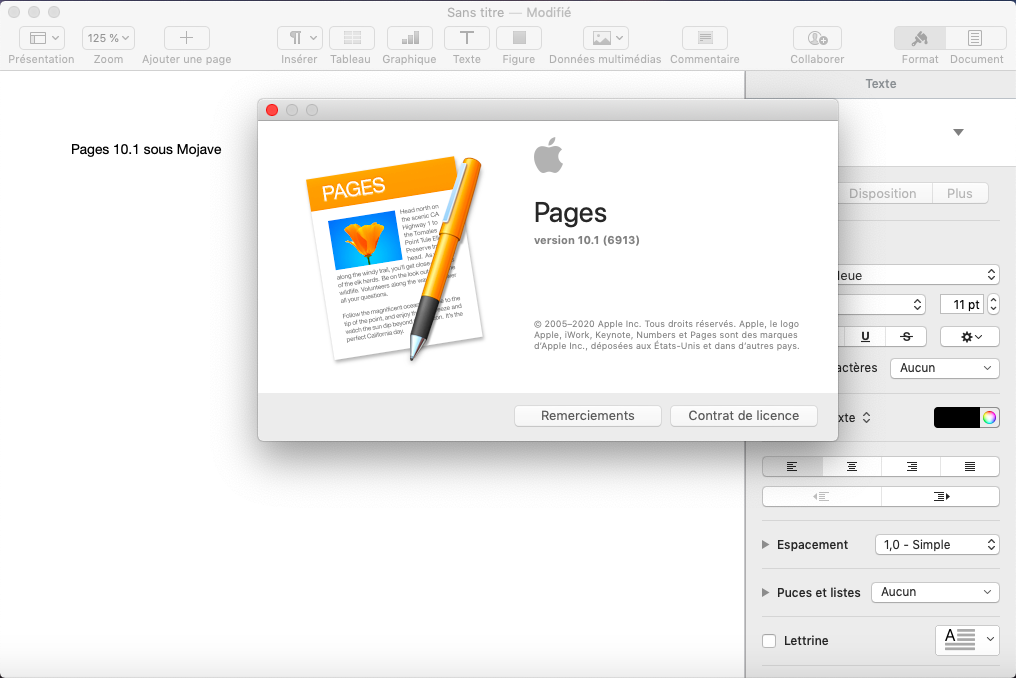Screen dimensions: 1016x678
Task: Click the Collaborer icon
Action: (x=817, y=38)
